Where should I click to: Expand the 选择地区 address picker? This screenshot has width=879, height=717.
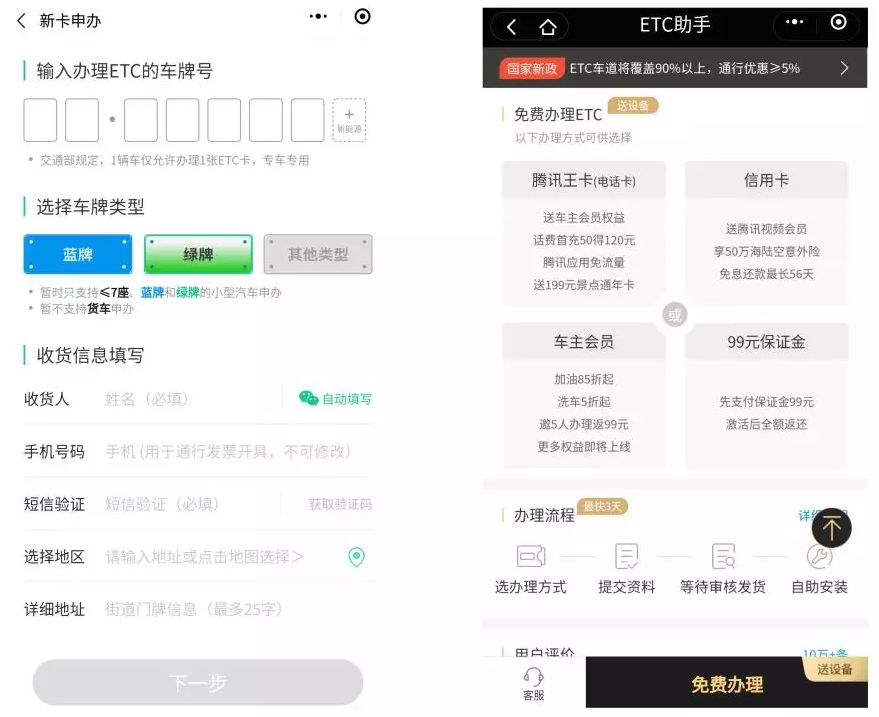(200, 556)
